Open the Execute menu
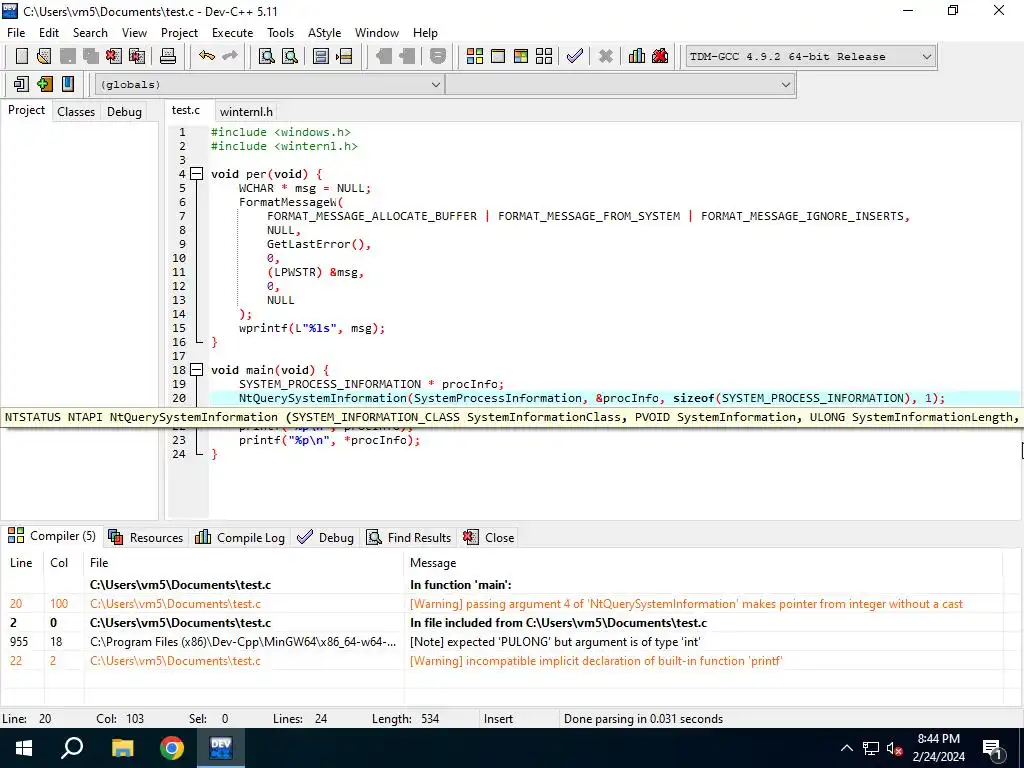This screenshot has height=768, width=1024. [x=232, y=33]
